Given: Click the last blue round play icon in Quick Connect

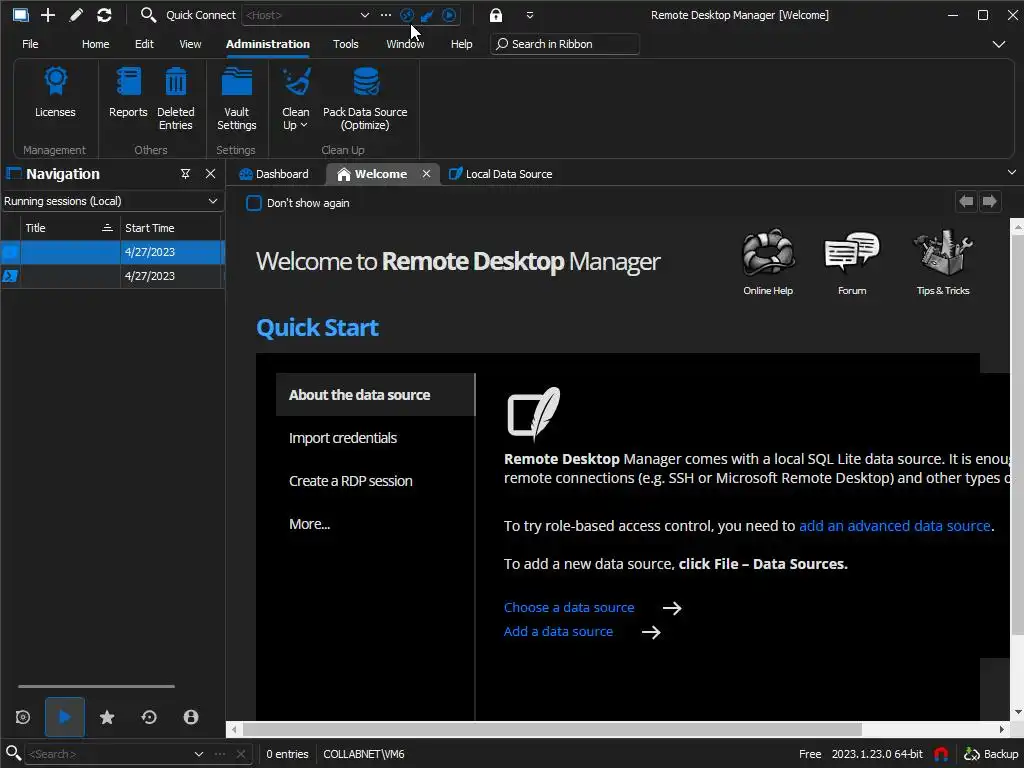Looking at the screenshot, I should (449, 15).
